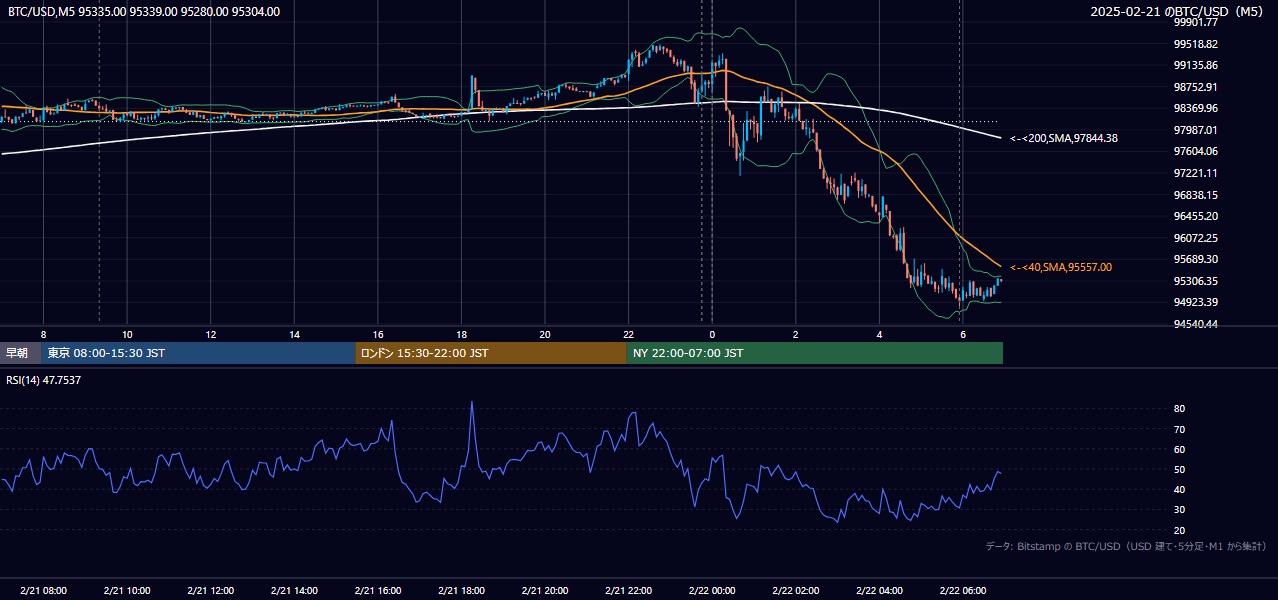This screenshot has height=600, width=1278.
Task: Select the 200 SMA label 97844.38
Action: [1064, 138]
